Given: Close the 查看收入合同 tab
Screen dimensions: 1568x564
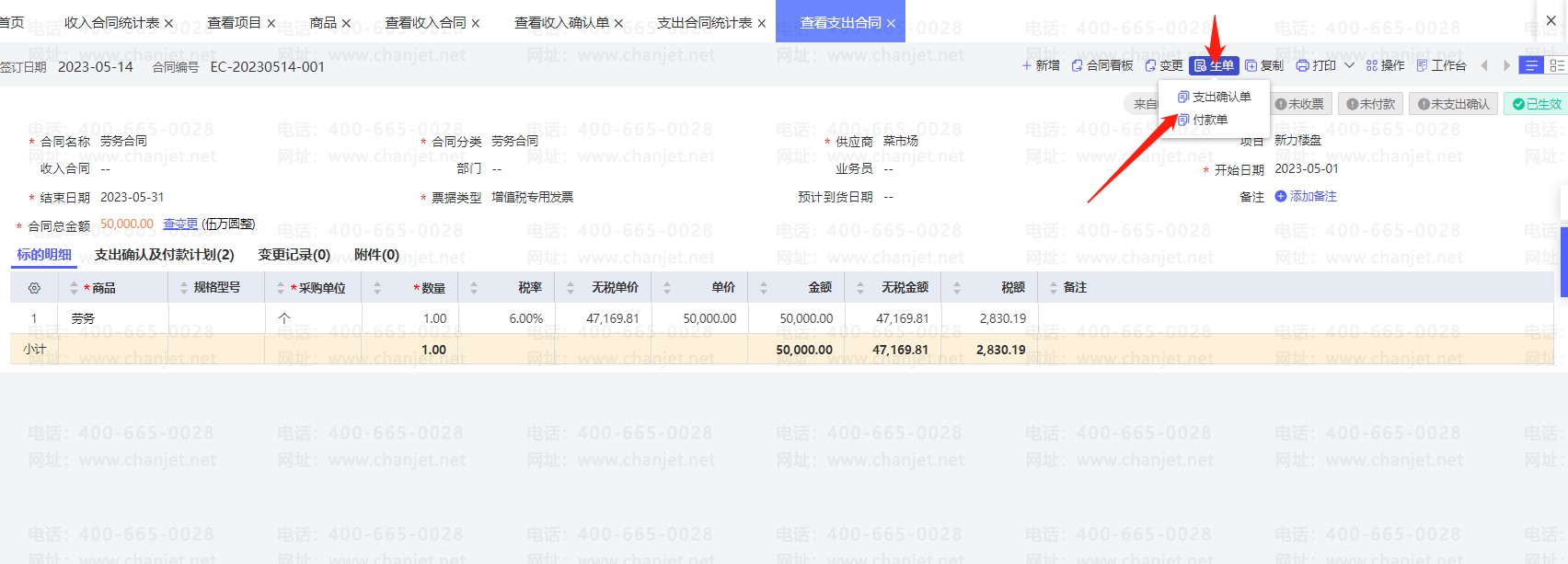Looking at the screenshot, I should (x=475, y=23).
